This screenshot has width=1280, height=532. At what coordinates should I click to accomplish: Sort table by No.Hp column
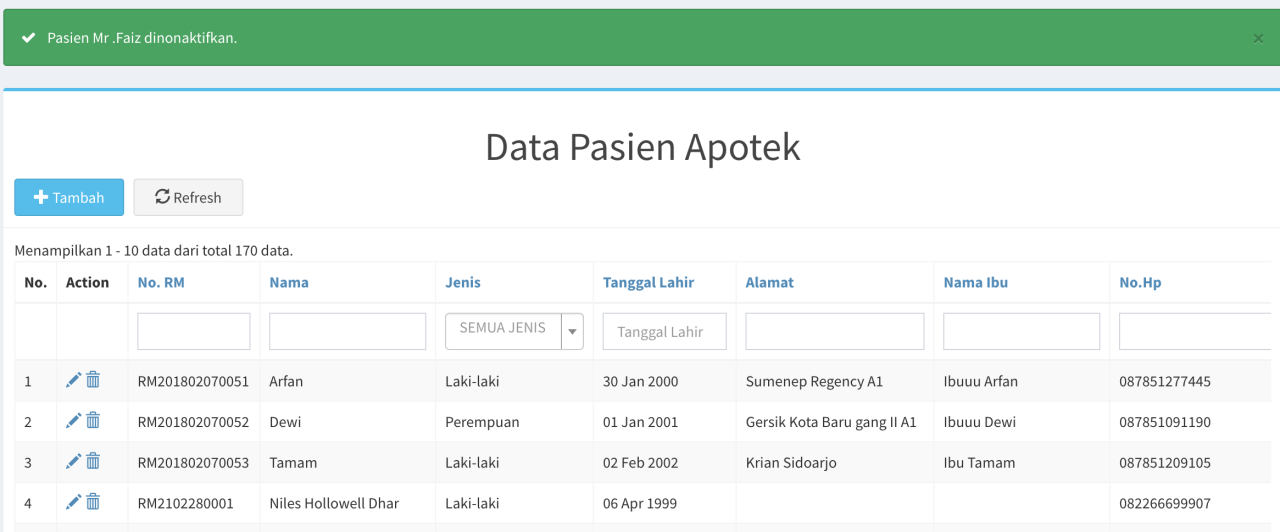[1141, 283]
